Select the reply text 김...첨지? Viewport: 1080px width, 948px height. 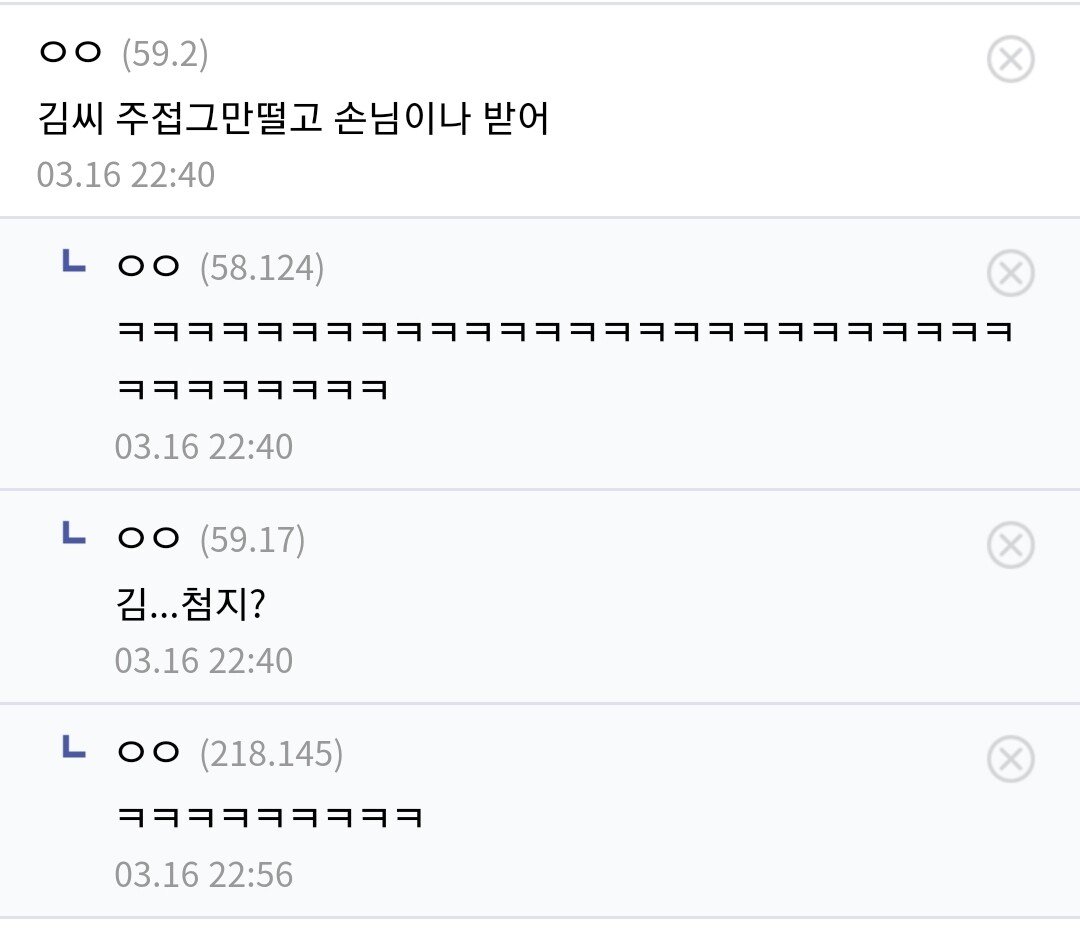coord(190,605)
